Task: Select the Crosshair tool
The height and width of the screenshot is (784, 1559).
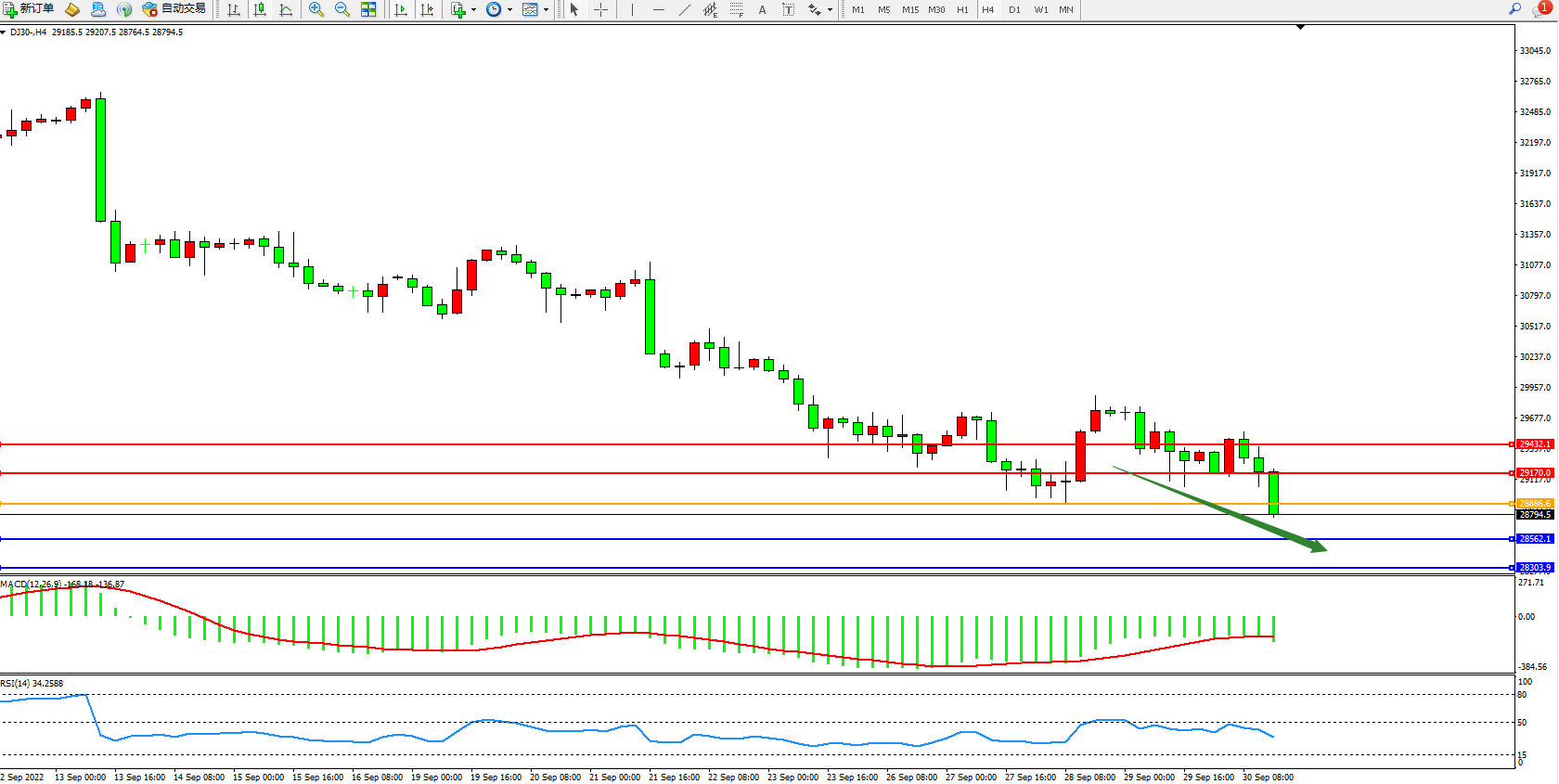Action: coord(600,9)
